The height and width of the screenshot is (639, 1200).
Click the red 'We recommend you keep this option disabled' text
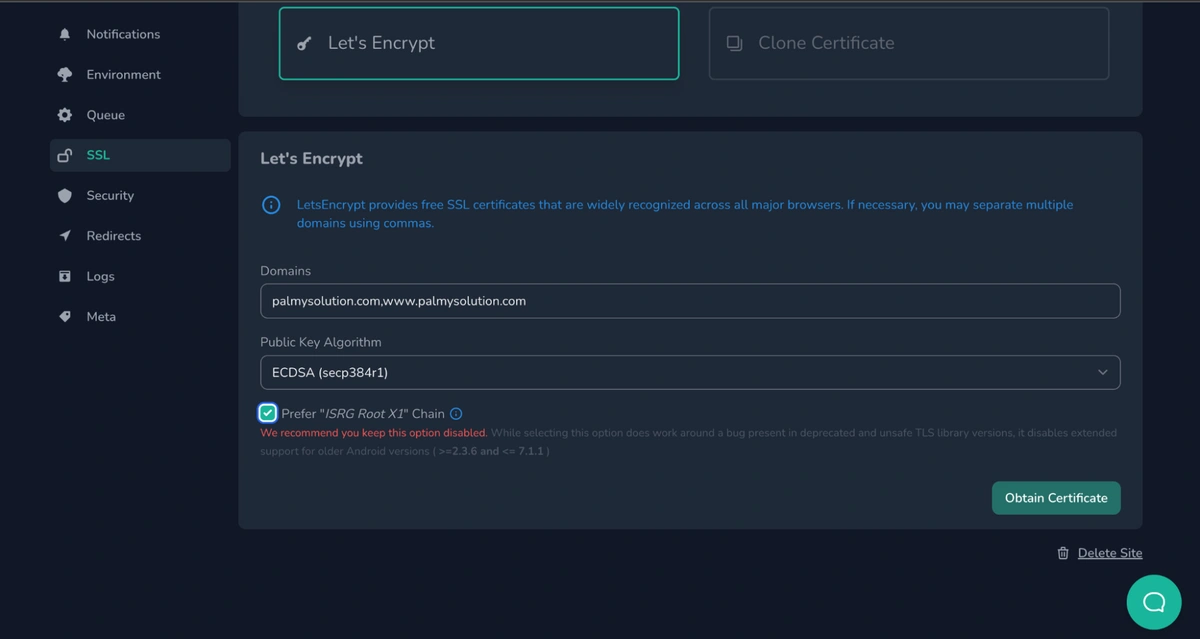[374, 433]
